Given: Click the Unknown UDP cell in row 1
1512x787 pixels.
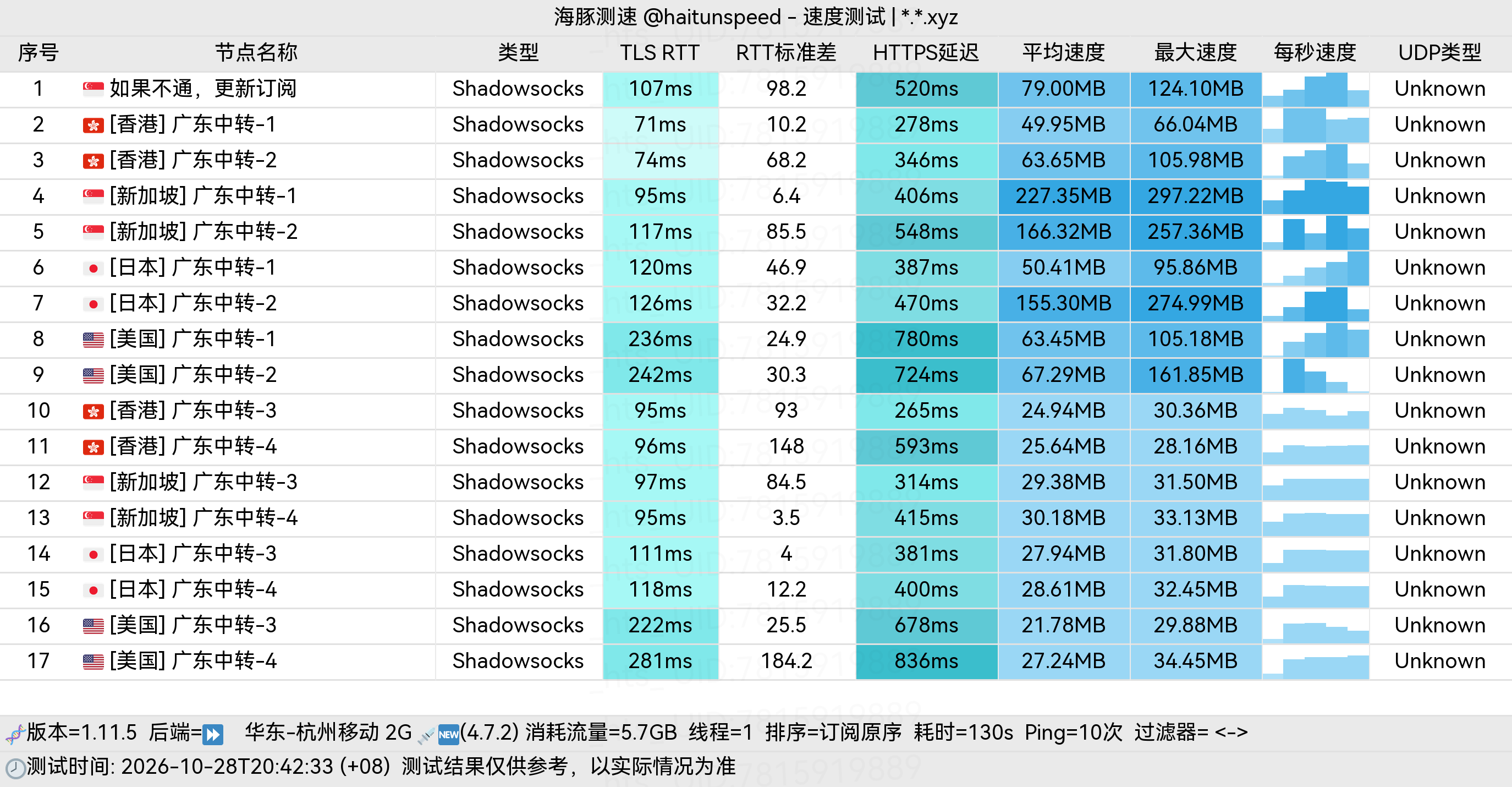Looking at the screenshot, I should pyautogui.click(x=1440, y=89).
